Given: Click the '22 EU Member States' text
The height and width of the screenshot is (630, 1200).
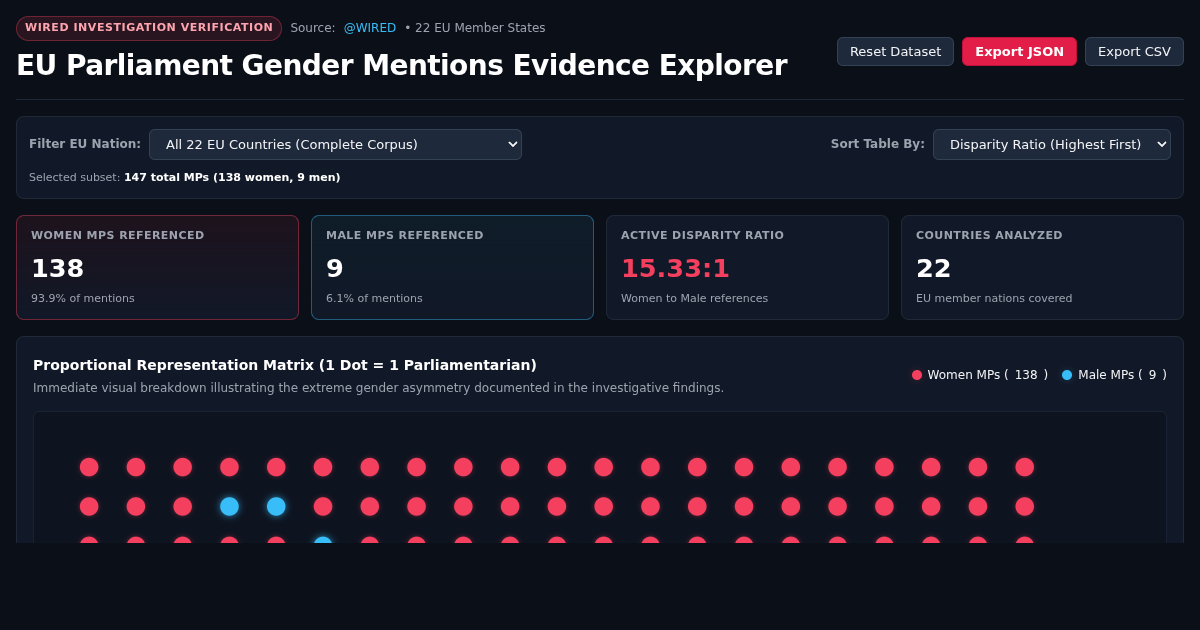Looking at the screenshot, I should tap(480, 28).
